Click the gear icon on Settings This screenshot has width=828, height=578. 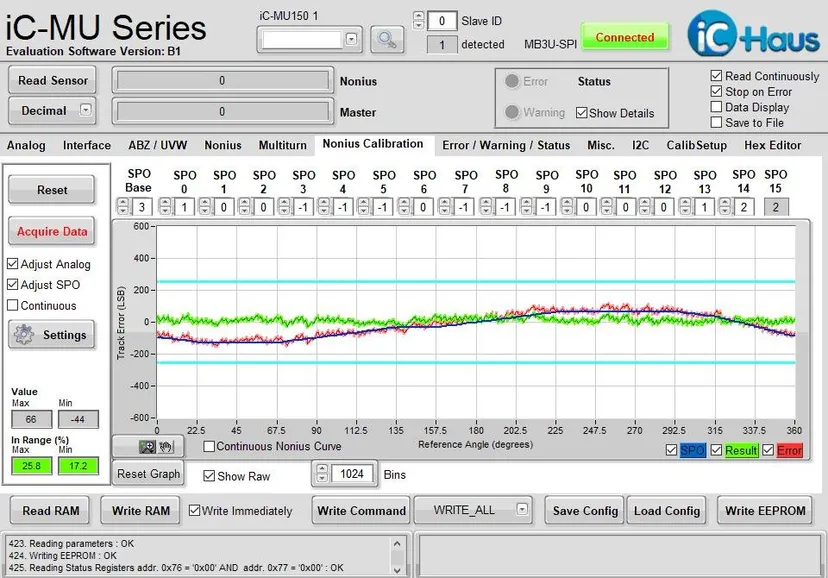pyautogui.click(x=24, y=335)
